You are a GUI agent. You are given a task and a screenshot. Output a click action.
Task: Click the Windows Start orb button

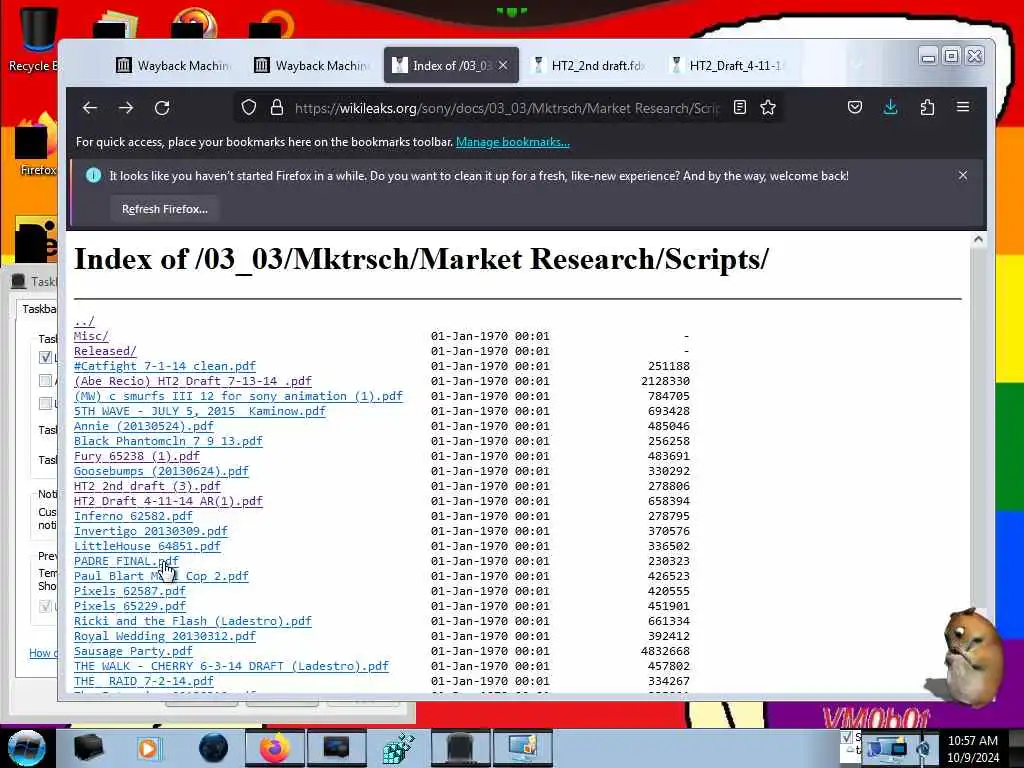tap(26, 748)
